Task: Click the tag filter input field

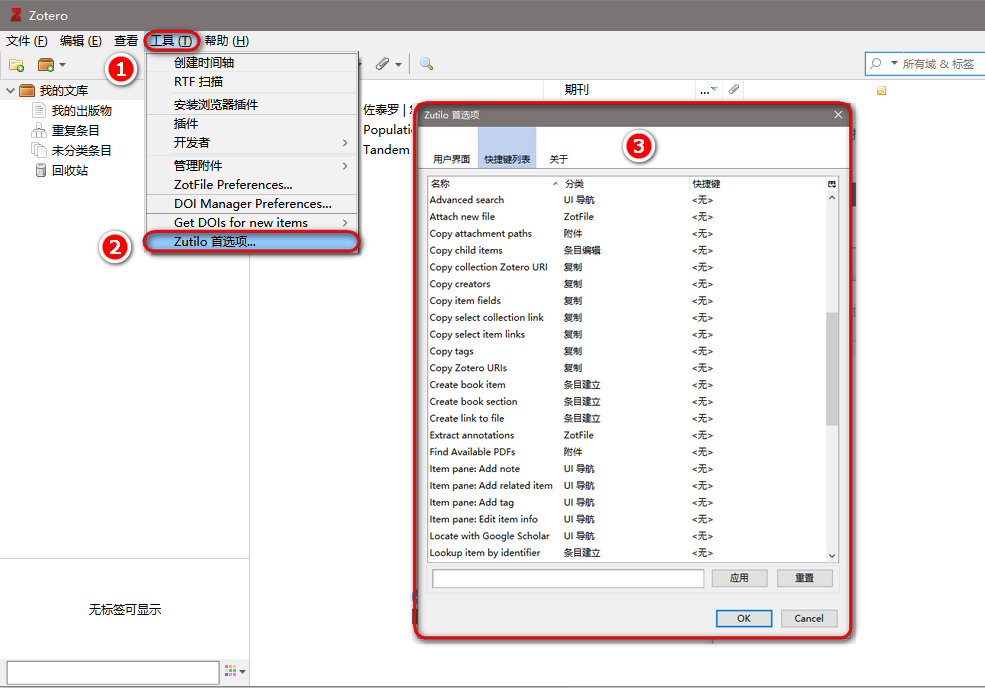Action: [x=113, y=672]
